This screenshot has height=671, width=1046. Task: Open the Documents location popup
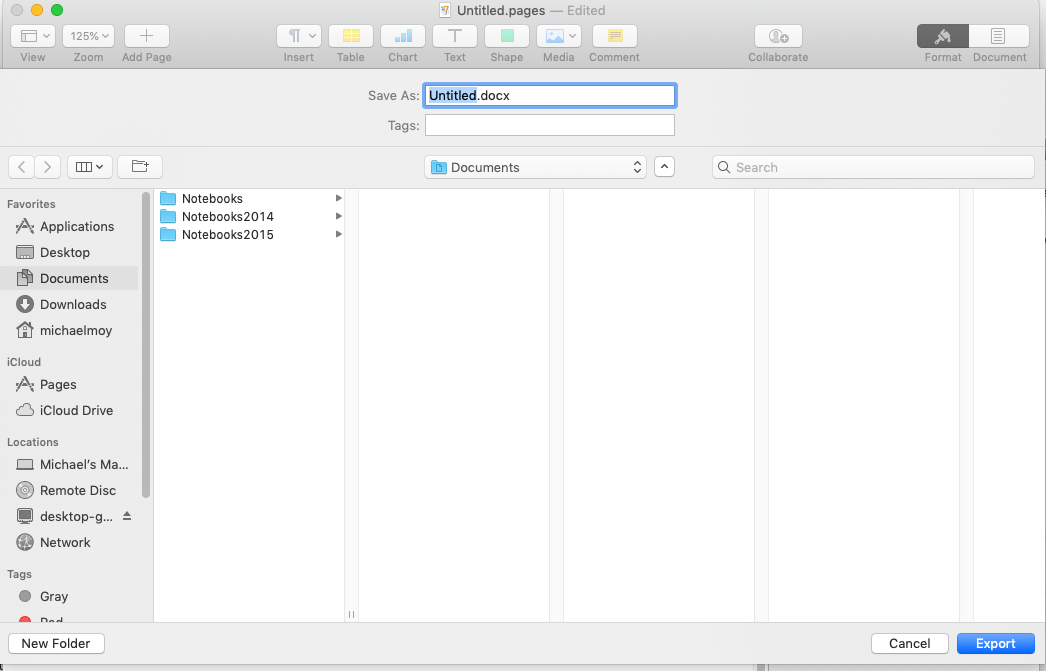536,167
